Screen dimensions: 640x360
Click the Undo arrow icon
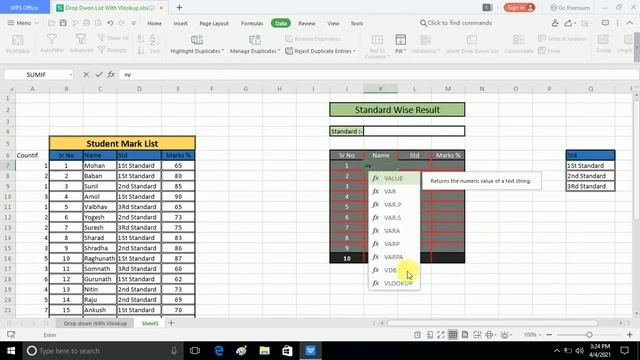(110, 23)
